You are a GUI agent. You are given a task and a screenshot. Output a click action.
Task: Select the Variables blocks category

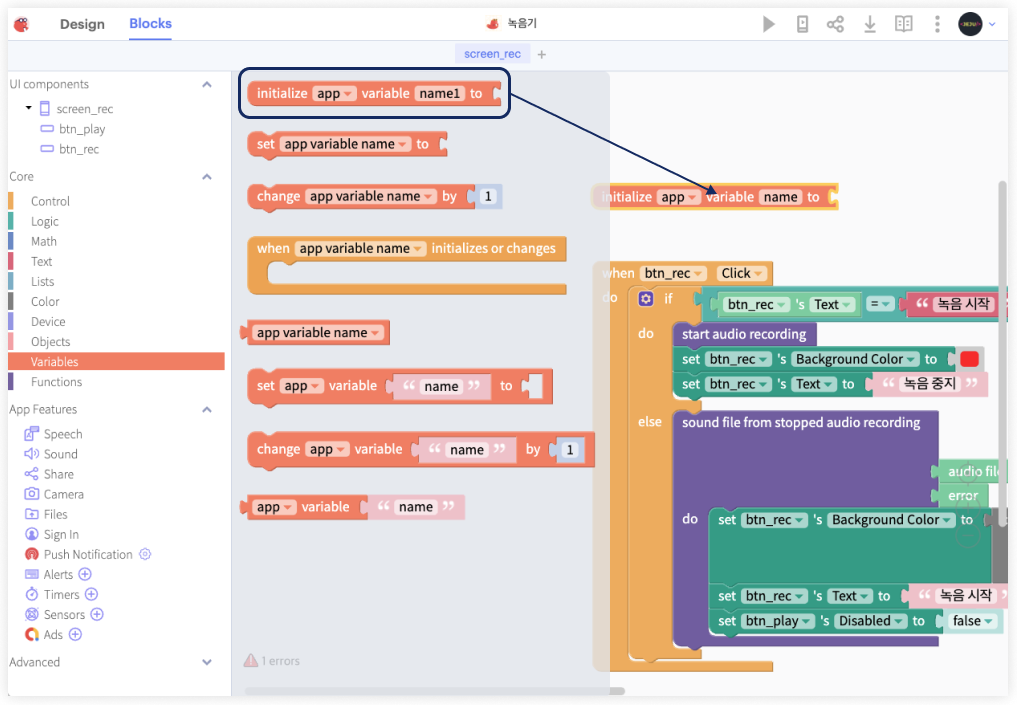117,361
